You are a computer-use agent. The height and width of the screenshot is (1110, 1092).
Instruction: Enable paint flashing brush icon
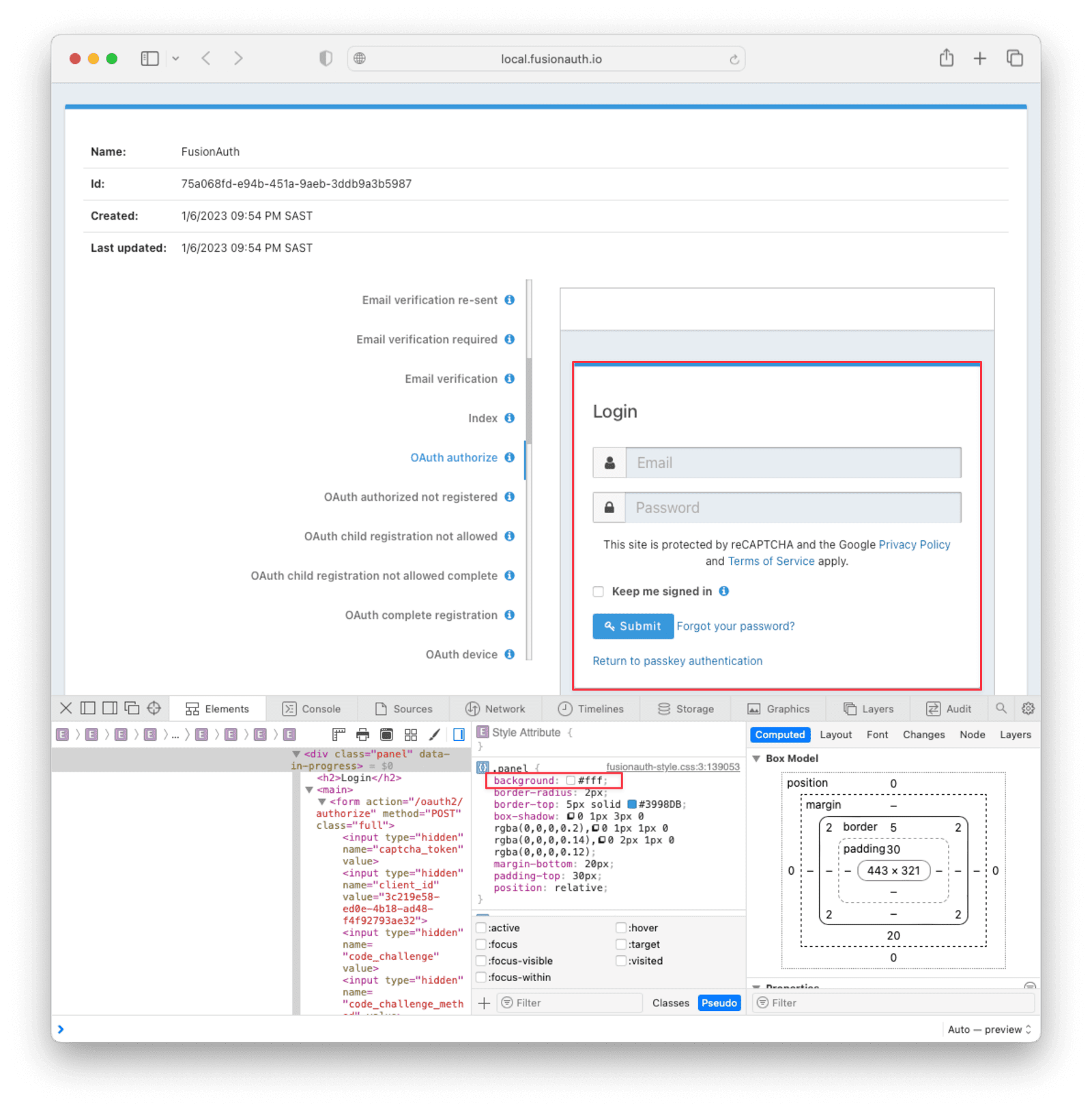(x=434, y=735)
